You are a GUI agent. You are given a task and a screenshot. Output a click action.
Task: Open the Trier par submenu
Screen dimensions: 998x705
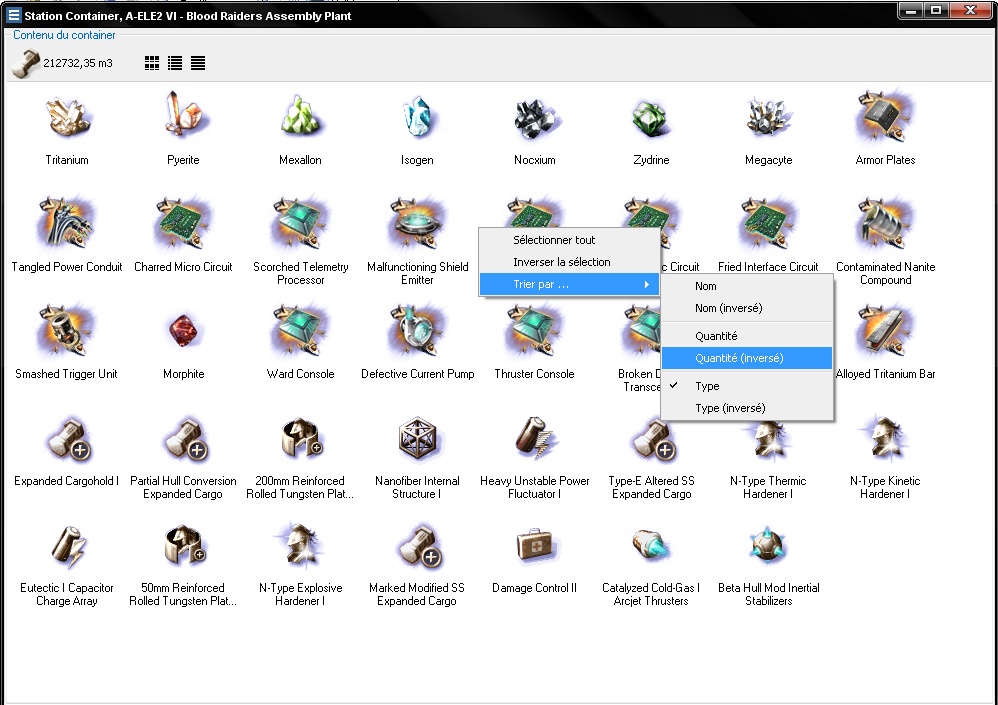[x=569, y=284]
